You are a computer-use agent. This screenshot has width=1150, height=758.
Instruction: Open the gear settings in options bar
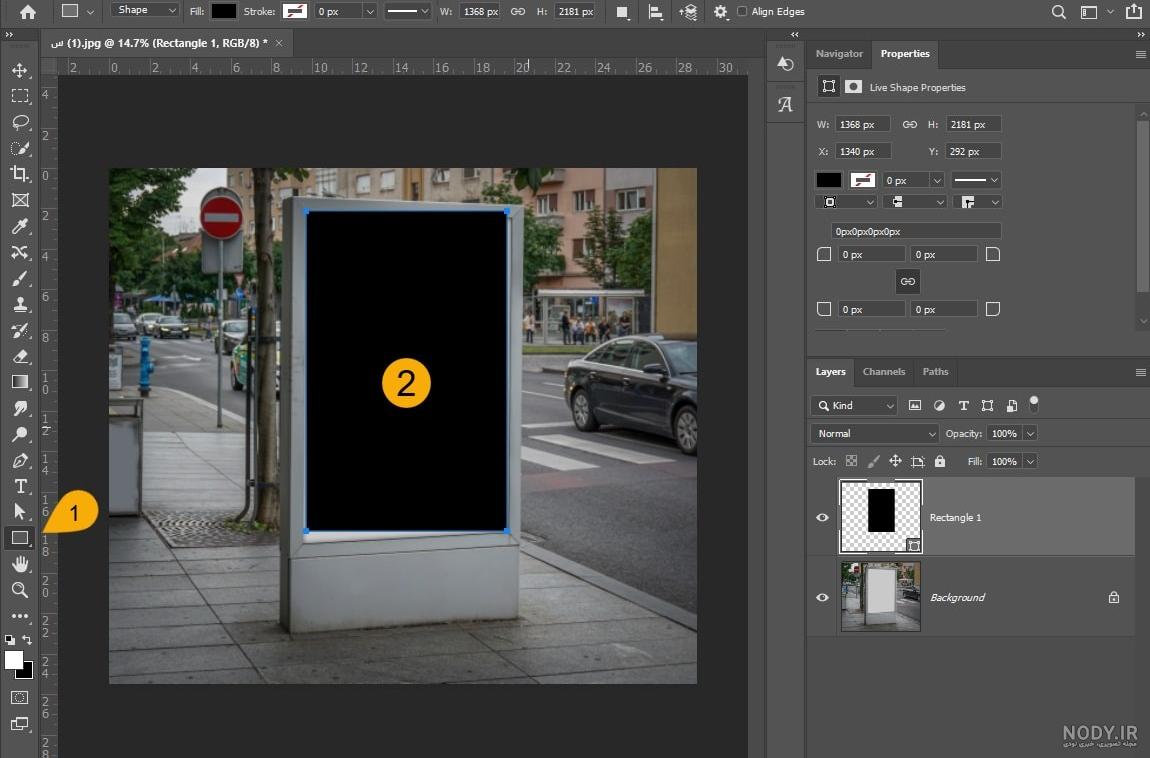pyautogui.click(x=720, y=12)
